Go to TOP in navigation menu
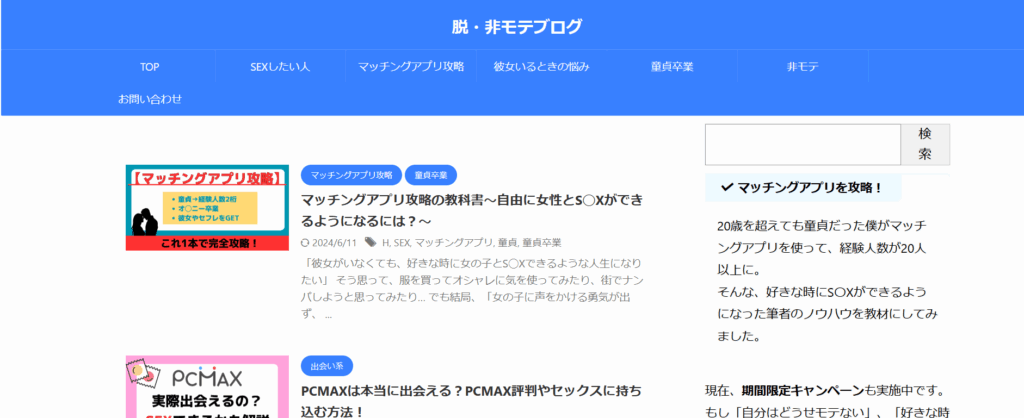The image size is (1024, 418). 150,67
